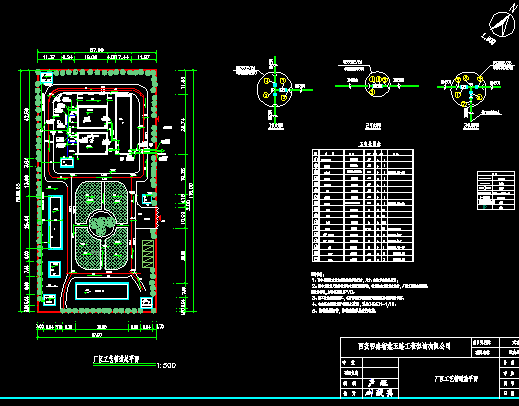Click the circular tree planter in garden center

coord(102,225)
